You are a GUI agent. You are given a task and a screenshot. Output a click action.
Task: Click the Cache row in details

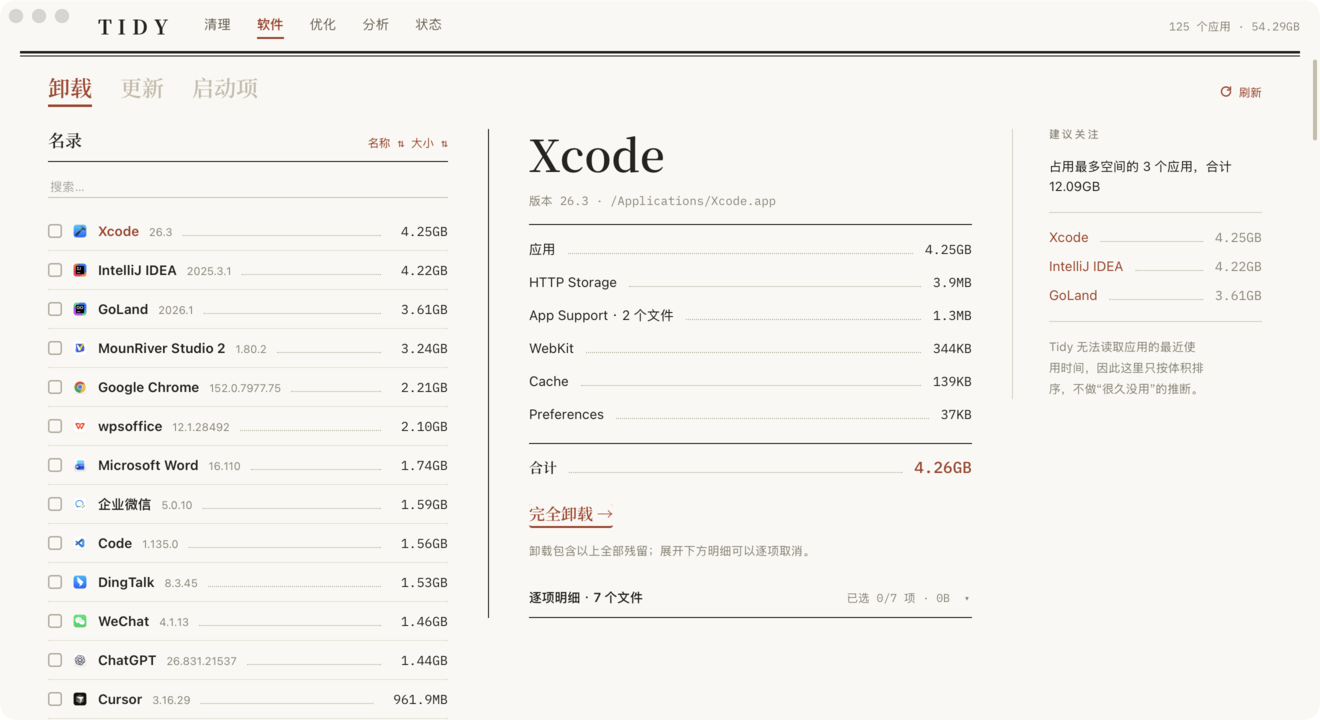750,382
